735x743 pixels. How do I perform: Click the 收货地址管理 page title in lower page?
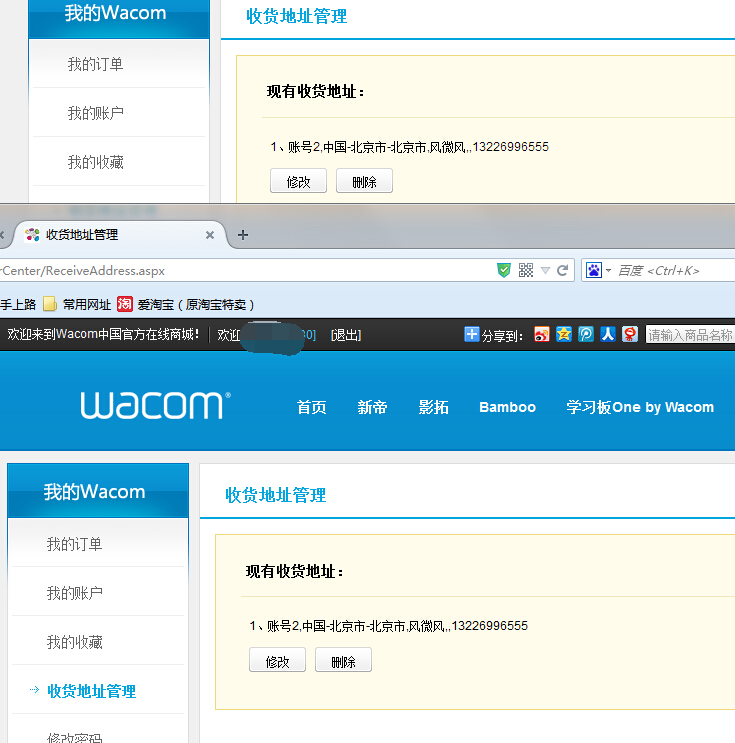[275, 495]
